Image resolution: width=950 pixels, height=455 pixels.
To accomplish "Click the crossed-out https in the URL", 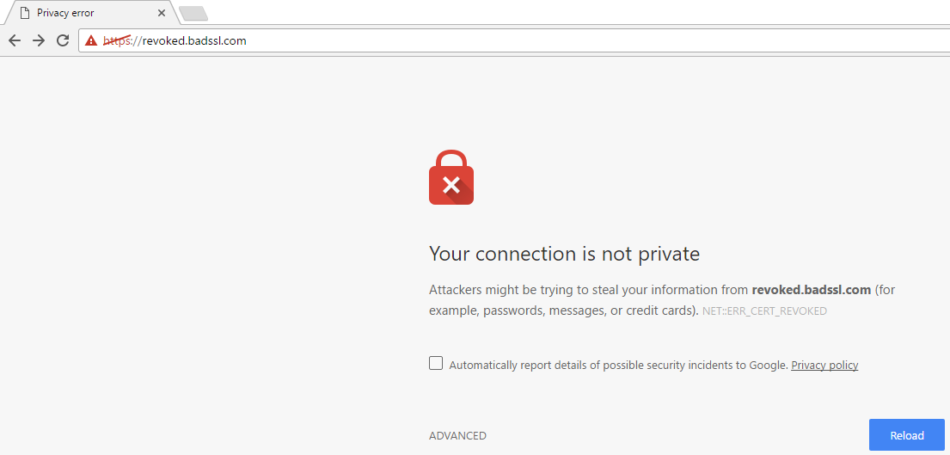I will coord(117,41).
